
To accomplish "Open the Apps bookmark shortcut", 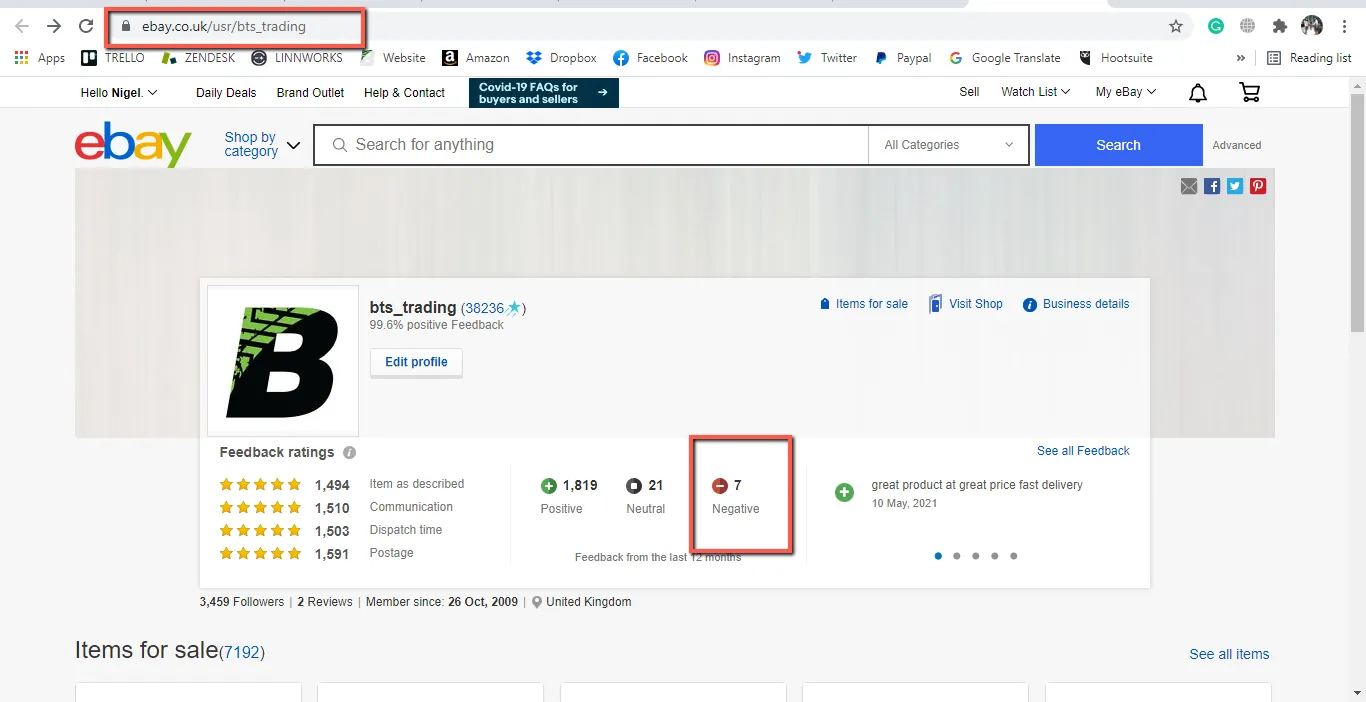I will click(40, 58).
